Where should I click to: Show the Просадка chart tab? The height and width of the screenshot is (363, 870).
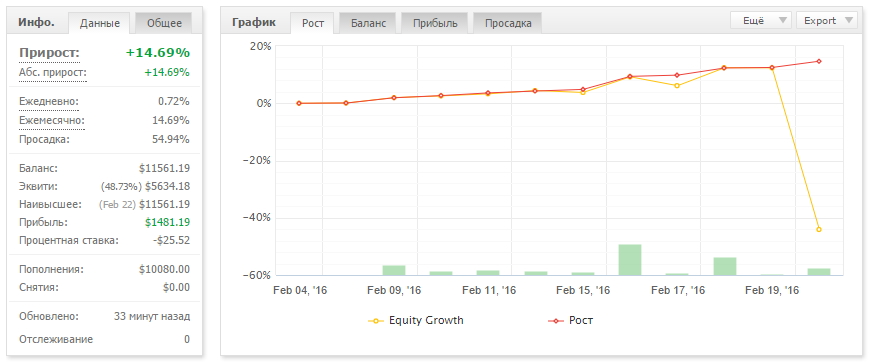pyautogui.click(x=508, y=23)
